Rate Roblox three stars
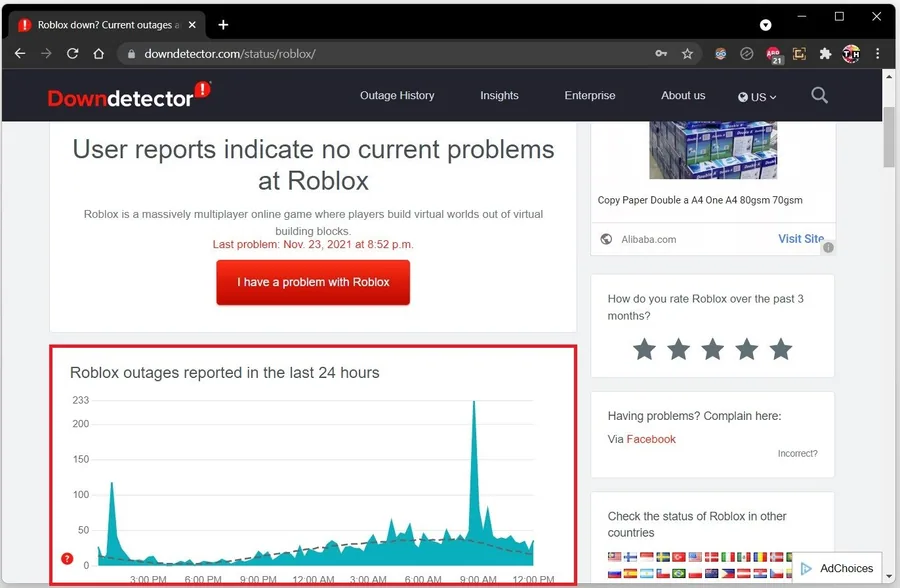900x588 pixels. [x=712, y=349]
